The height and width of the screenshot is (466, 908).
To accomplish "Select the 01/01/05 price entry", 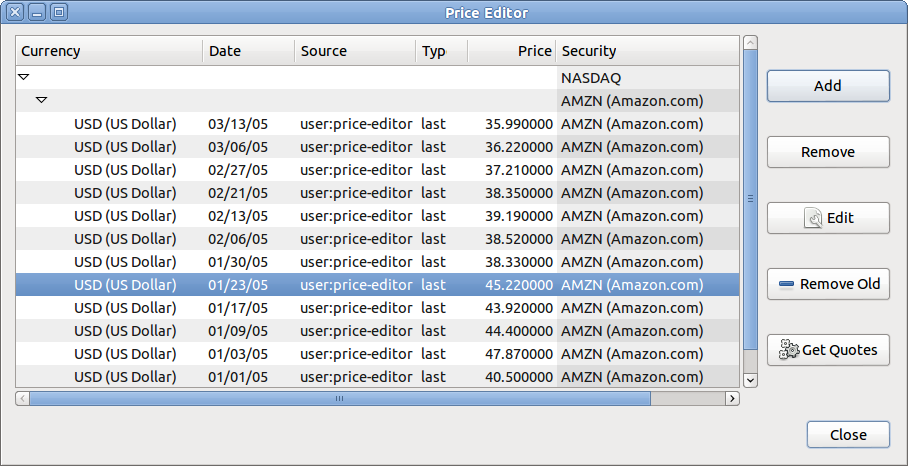I will [378, 377].
